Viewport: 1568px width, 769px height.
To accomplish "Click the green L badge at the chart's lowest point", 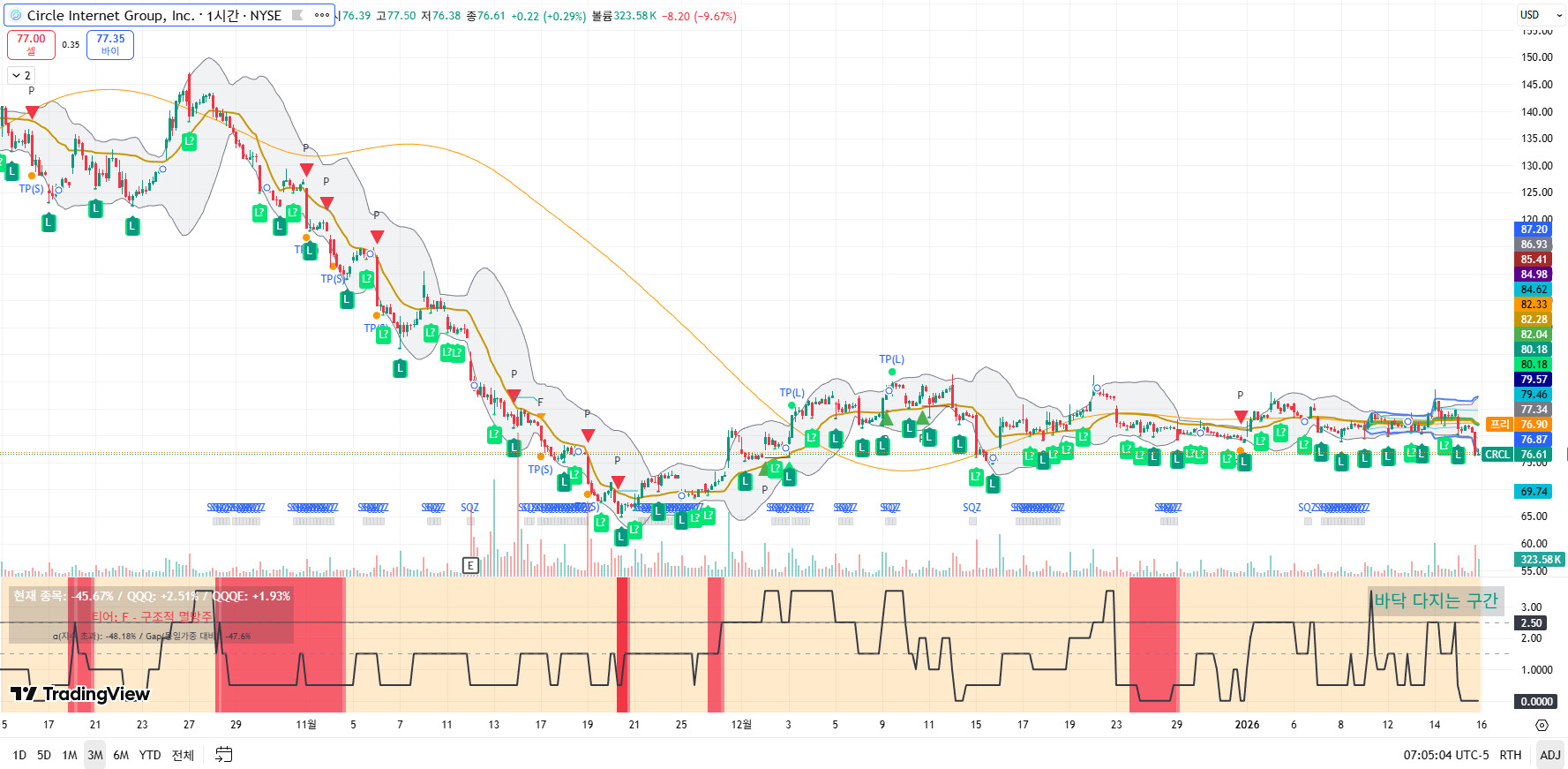I will pyautogui.click(x=621, y=536).
